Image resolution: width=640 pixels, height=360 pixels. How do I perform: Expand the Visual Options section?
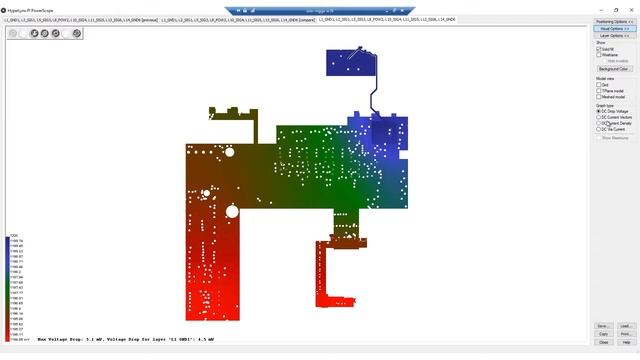tap(614, 29)
